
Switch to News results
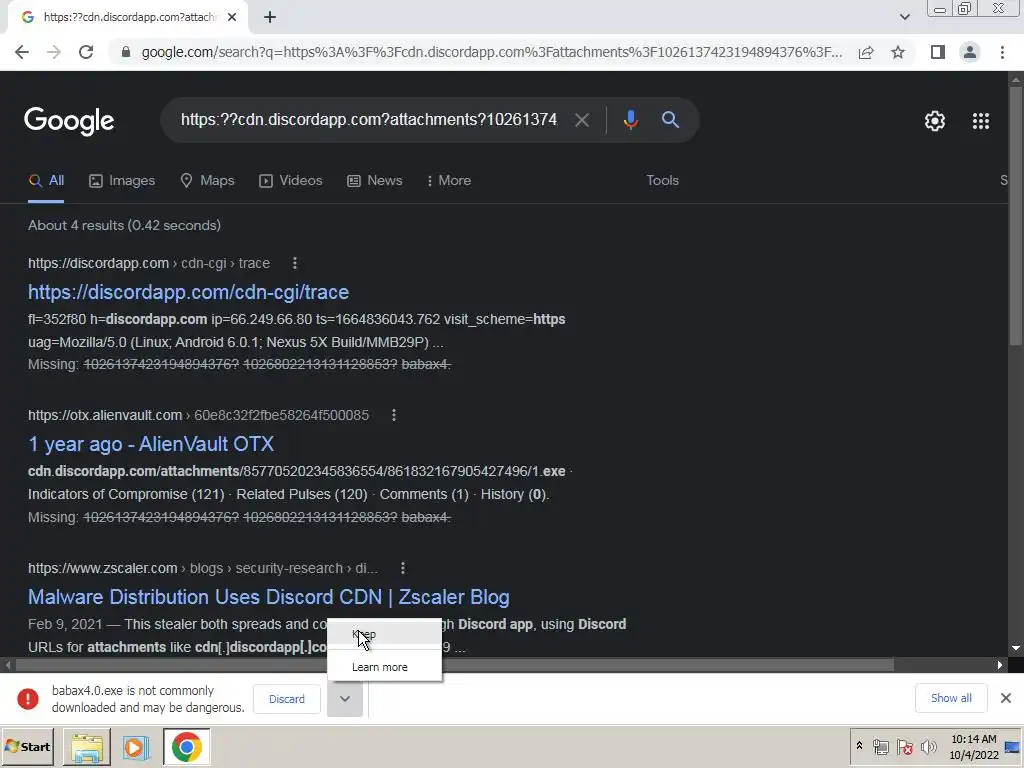[x=375, y=181]
